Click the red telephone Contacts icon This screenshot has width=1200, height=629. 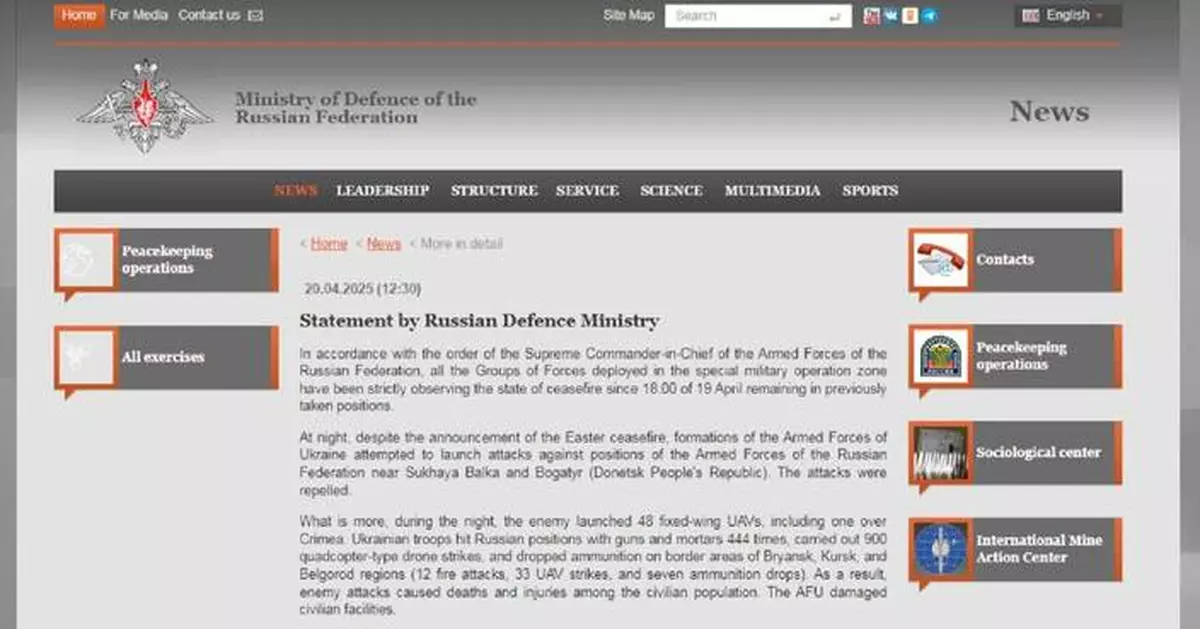[941, 260]
